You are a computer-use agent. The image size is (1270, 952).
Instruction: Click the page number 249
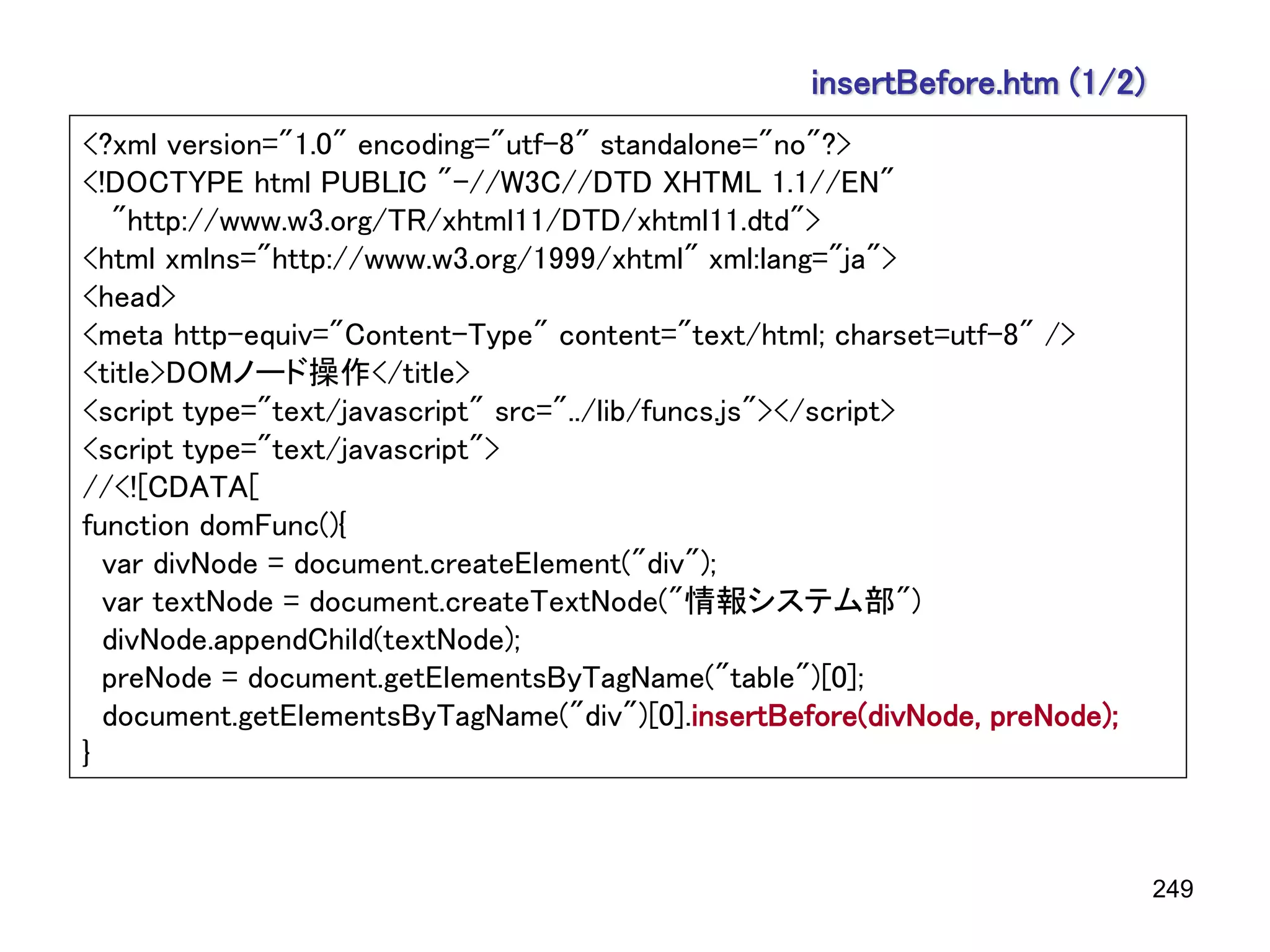[1173, 889]
